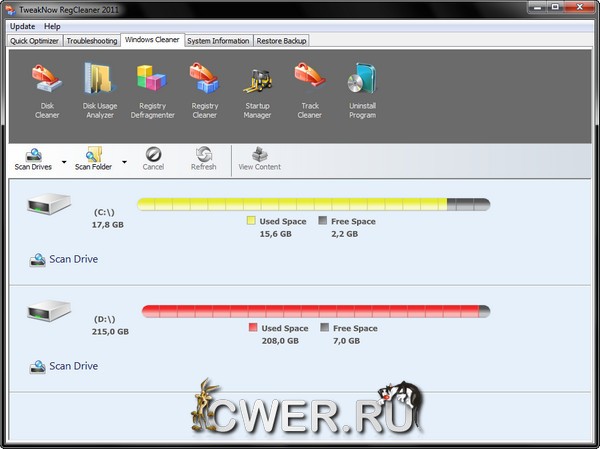The image size is (600, 449).
Task: Open Uninstall Program tool
Action: (x=362, y=88)
